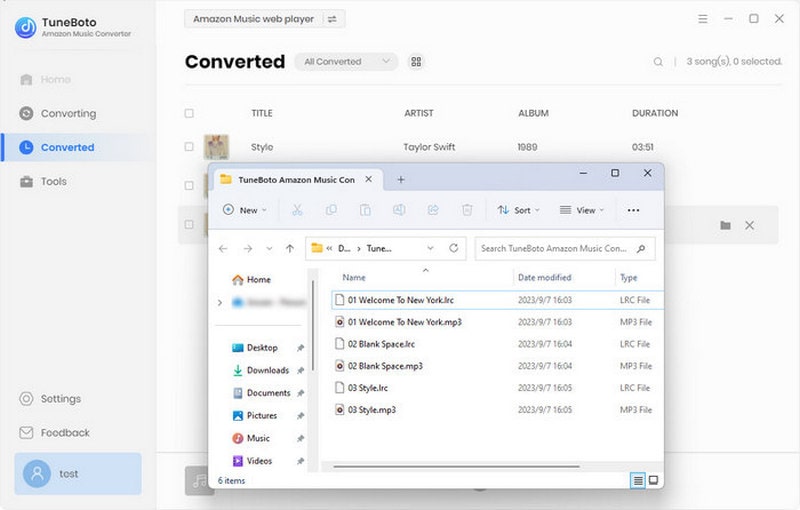Click the switch source icon beside web player

pos(332,19)
